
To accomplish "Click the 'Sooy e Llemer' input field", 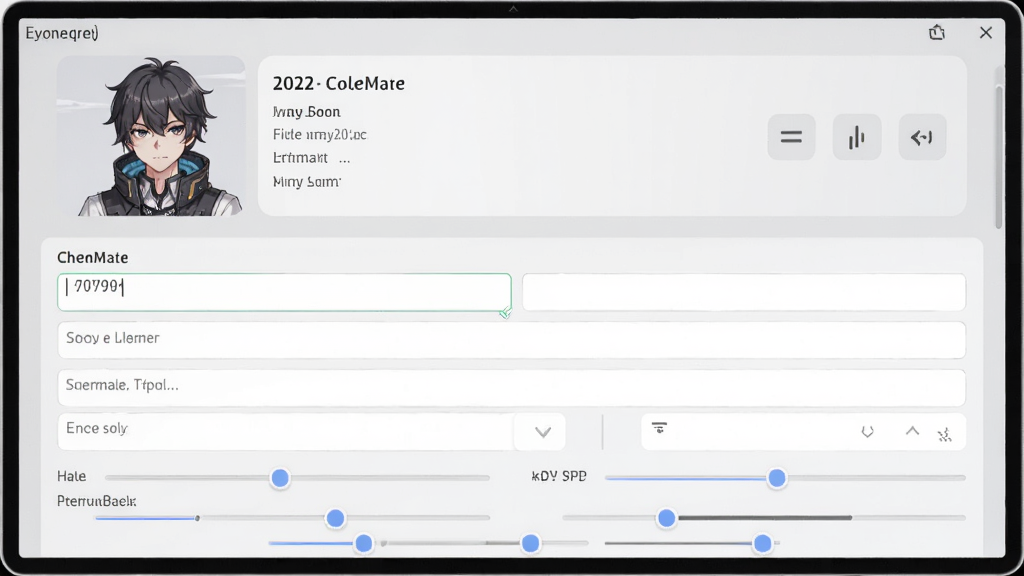I will click(x=511, y=340).
